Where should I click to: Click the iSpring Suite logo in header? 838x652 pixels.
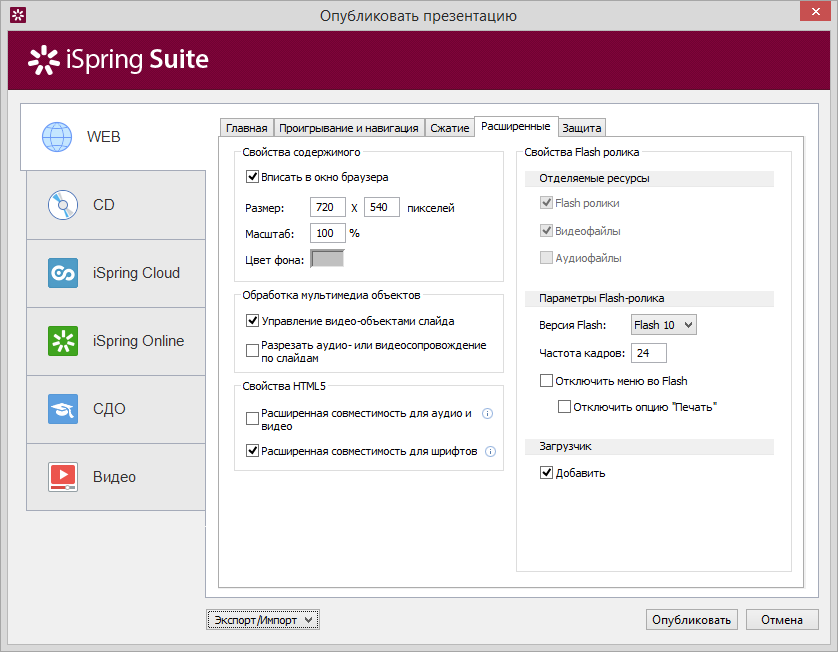[118, 60]
